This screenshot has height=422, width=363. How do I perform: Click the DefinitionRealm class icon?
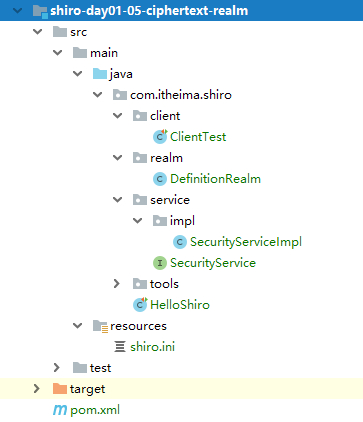160,179
